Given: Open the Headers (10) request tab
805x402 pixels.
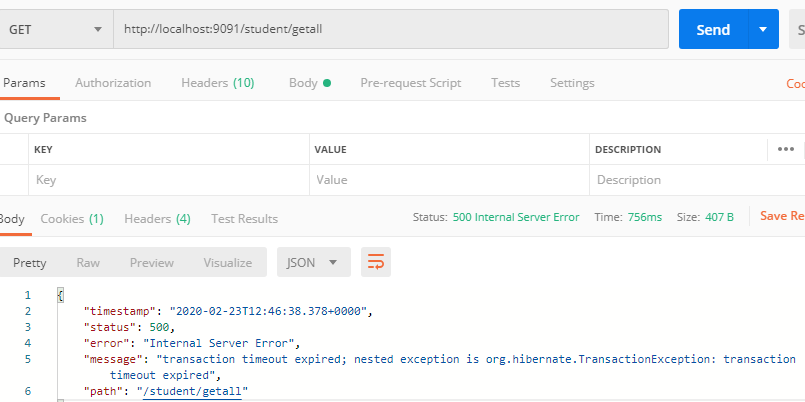Looking at the screenshot, I should click(217, 83).
